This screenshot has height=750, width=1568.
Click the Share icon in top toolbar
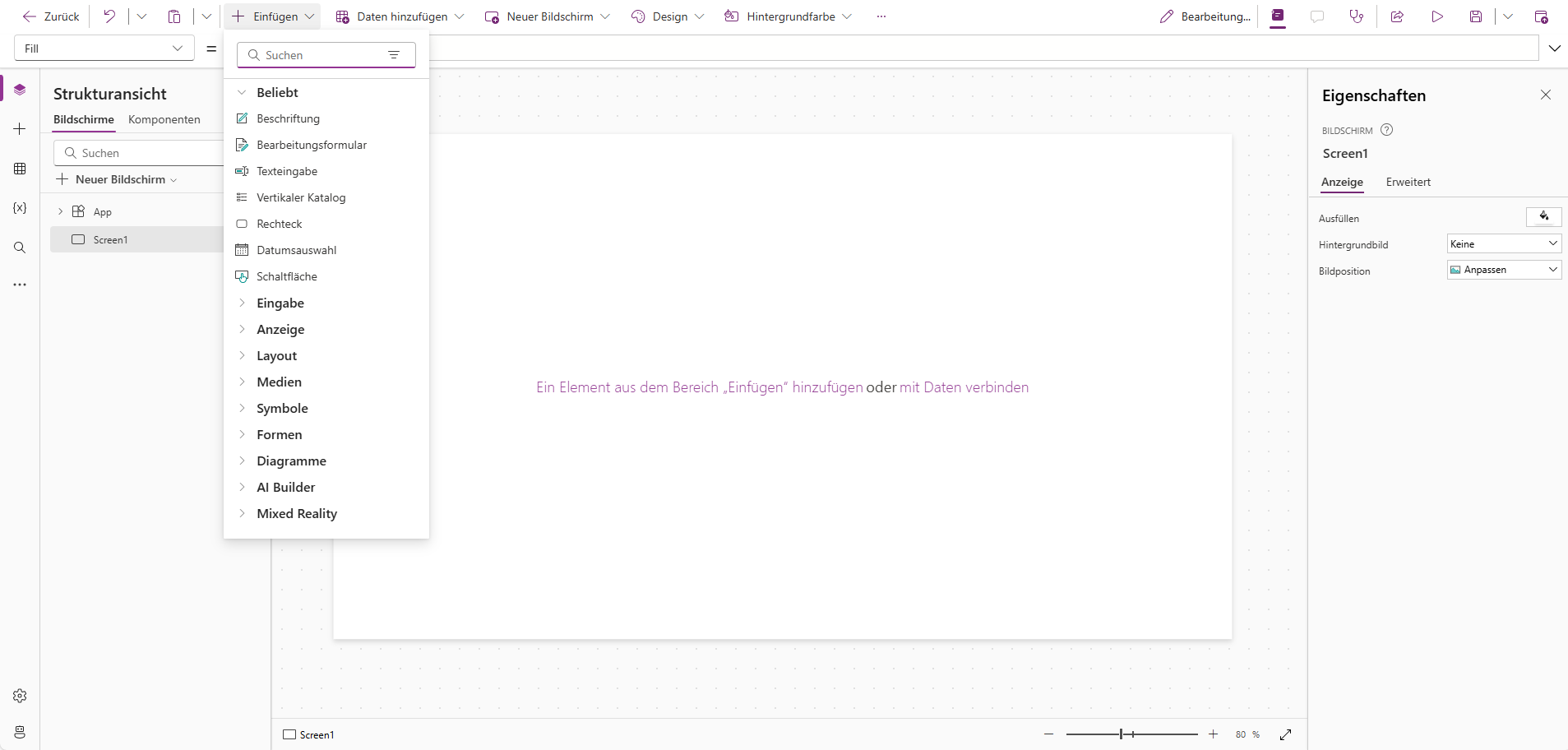pyautogui.click(x=1397, y=16)
